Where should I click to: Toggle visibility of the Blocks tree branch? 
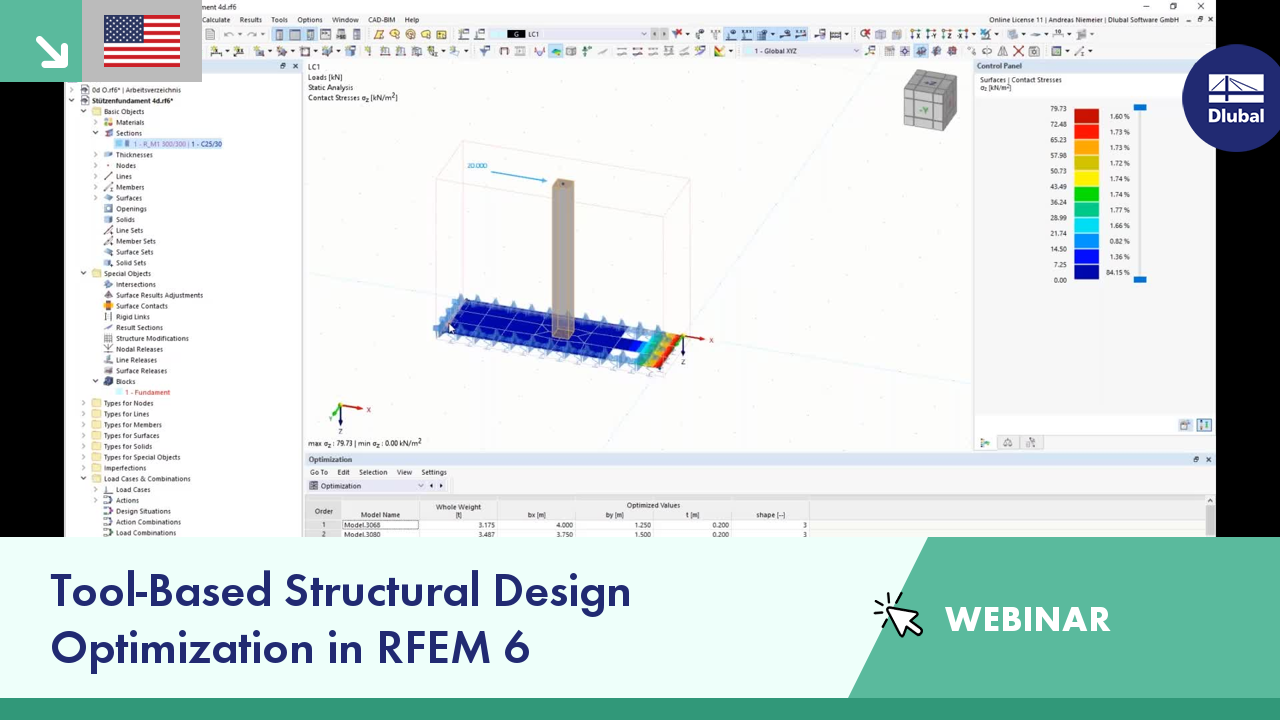tap(95, 381)
